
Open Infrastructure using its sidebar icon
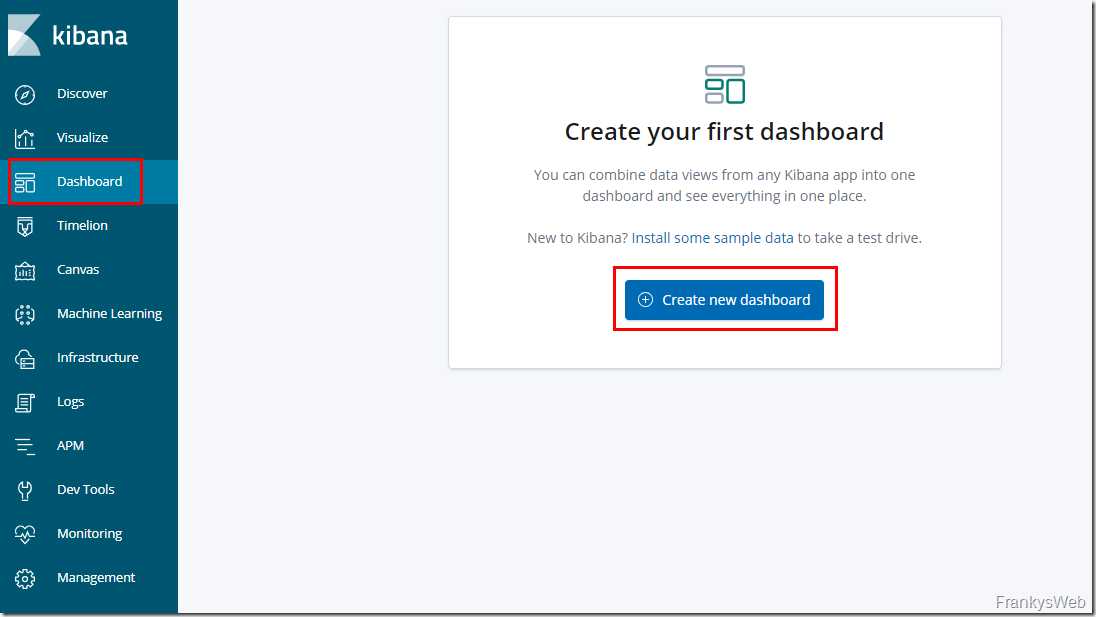(25, 358)
